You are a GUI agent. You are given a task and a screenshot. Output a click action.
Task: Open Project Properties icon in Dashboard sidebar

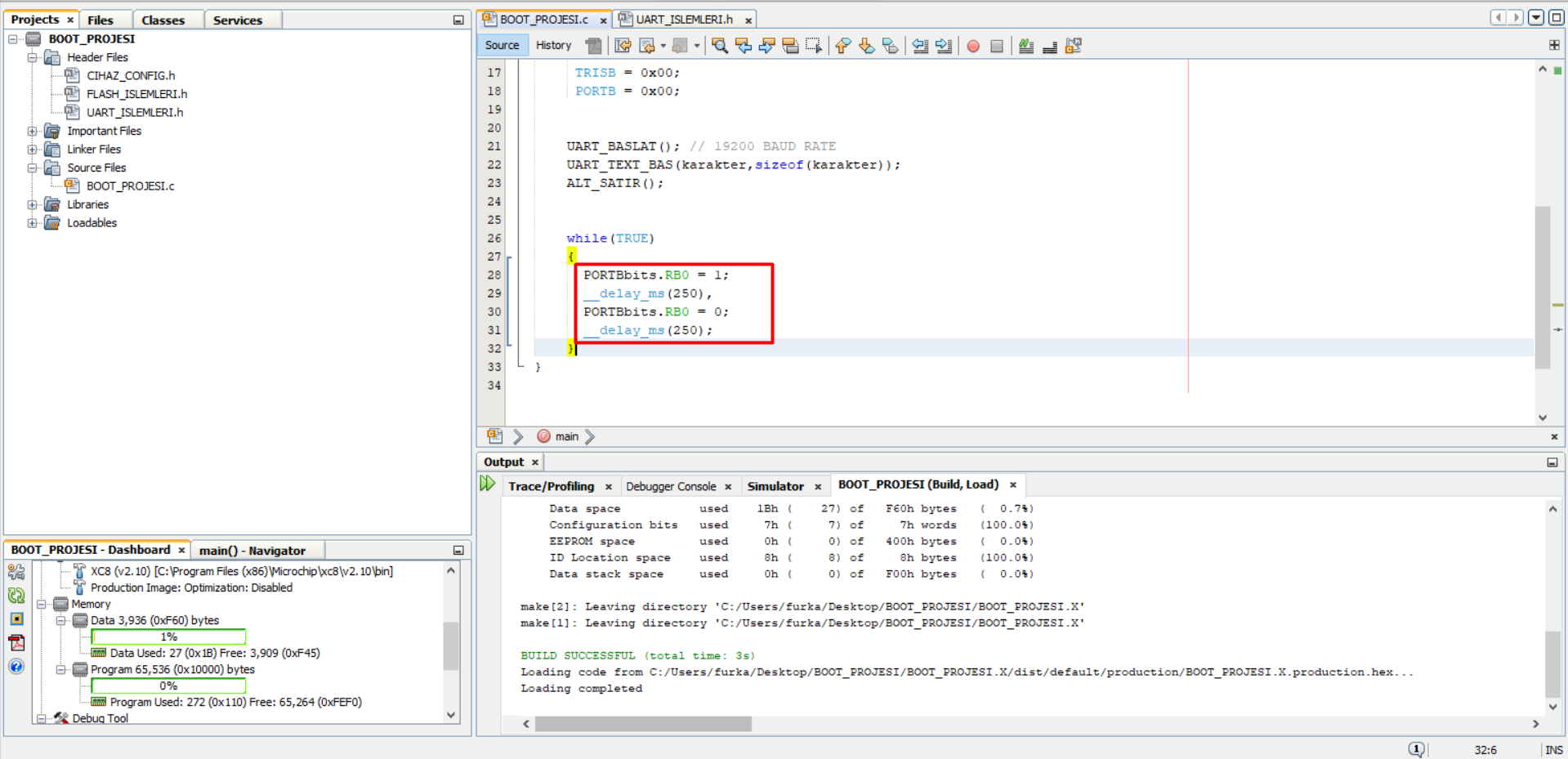[x=16, y=572]
